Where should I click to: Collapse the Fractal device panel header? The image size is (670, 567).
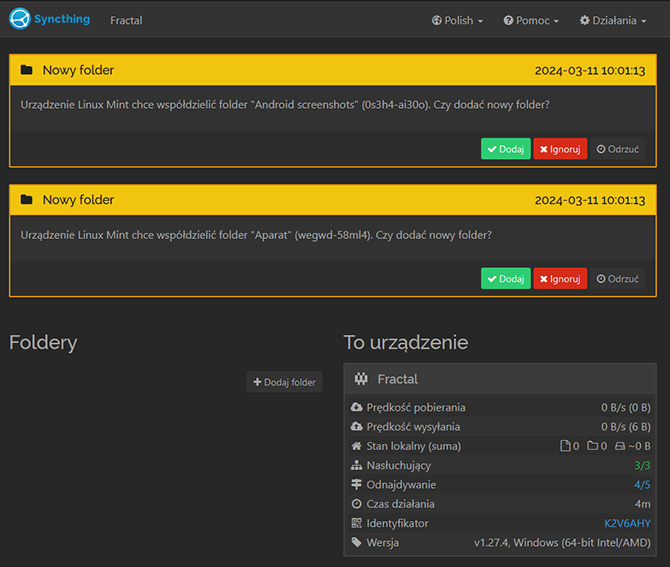(x=500, y=379)
